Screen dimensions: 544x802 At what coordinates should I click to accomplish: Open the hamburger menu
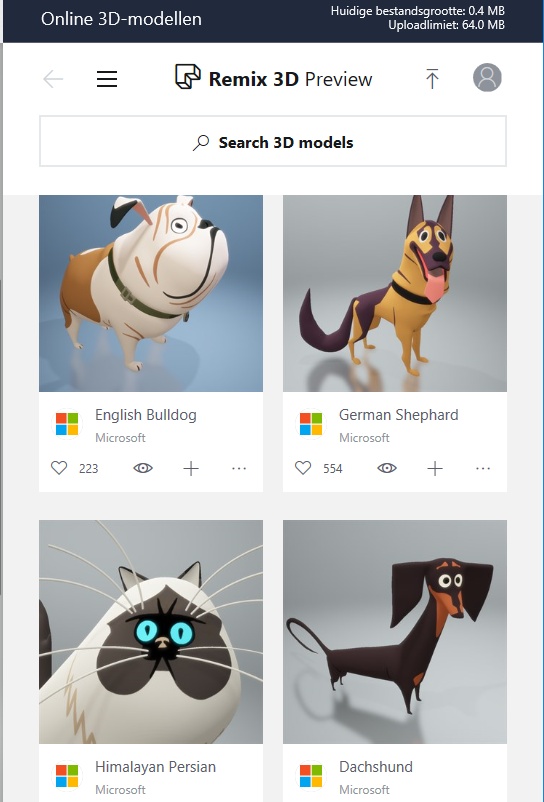click(x=107, y=79)
